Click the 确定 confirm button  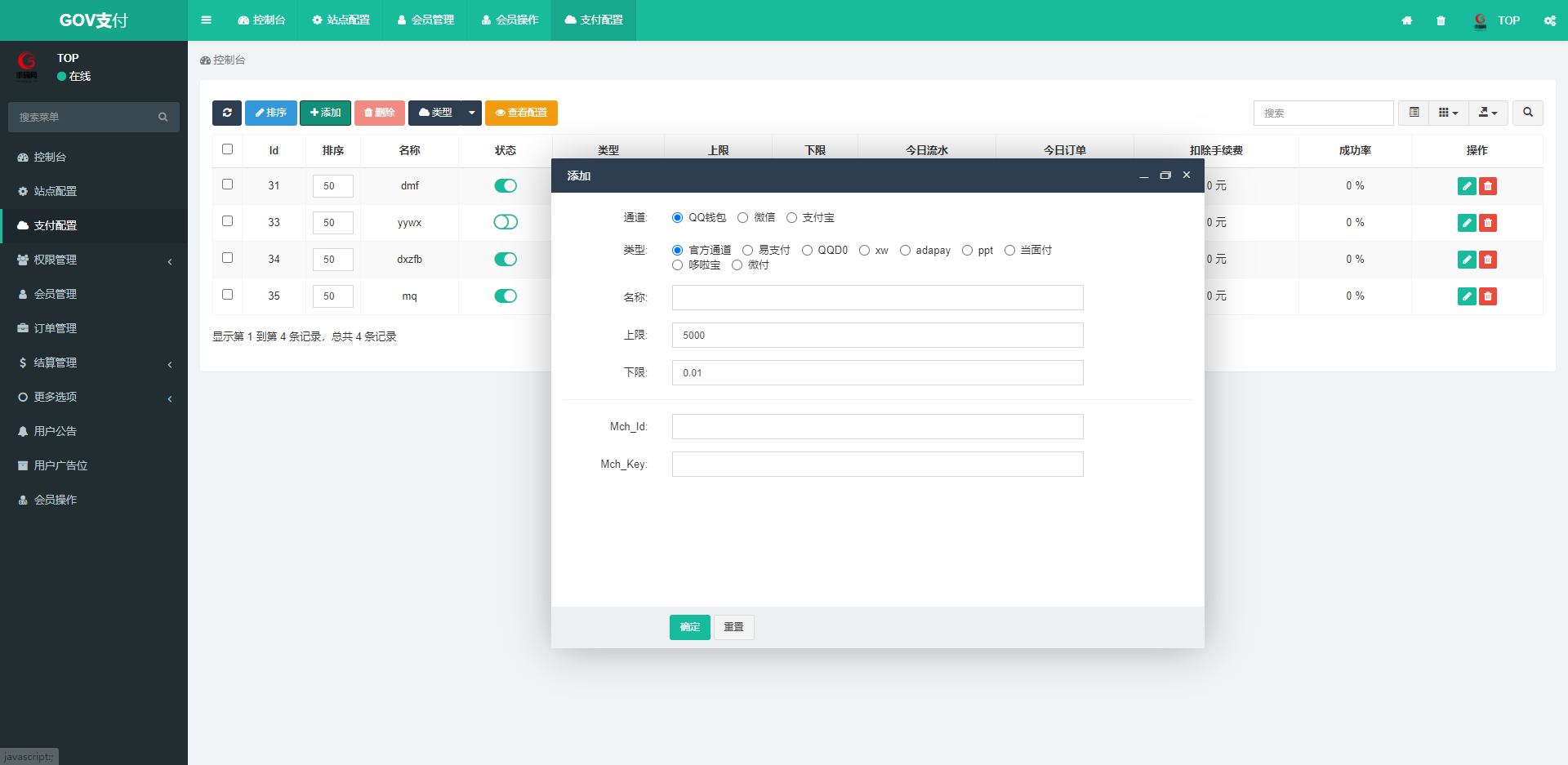(x=689, y=627)
